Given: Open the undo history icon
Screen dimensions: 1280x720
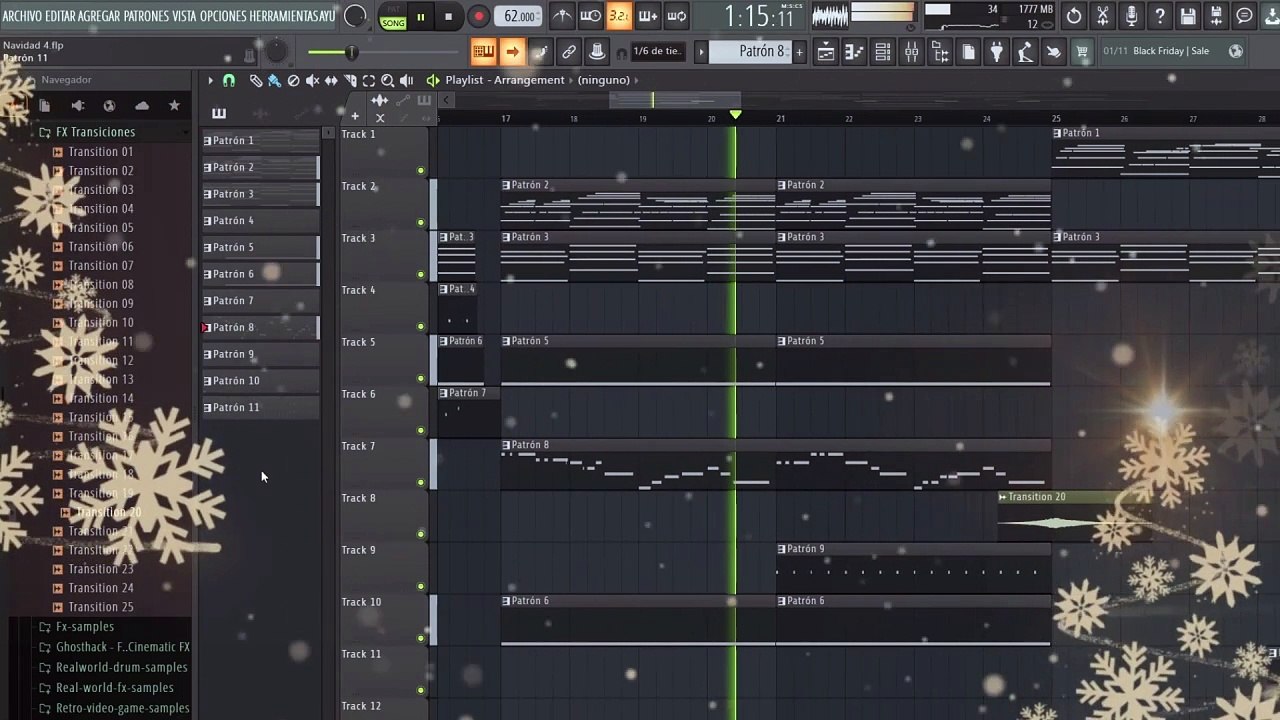Looking at the screenshot, I should click(x=1074, y=16).
